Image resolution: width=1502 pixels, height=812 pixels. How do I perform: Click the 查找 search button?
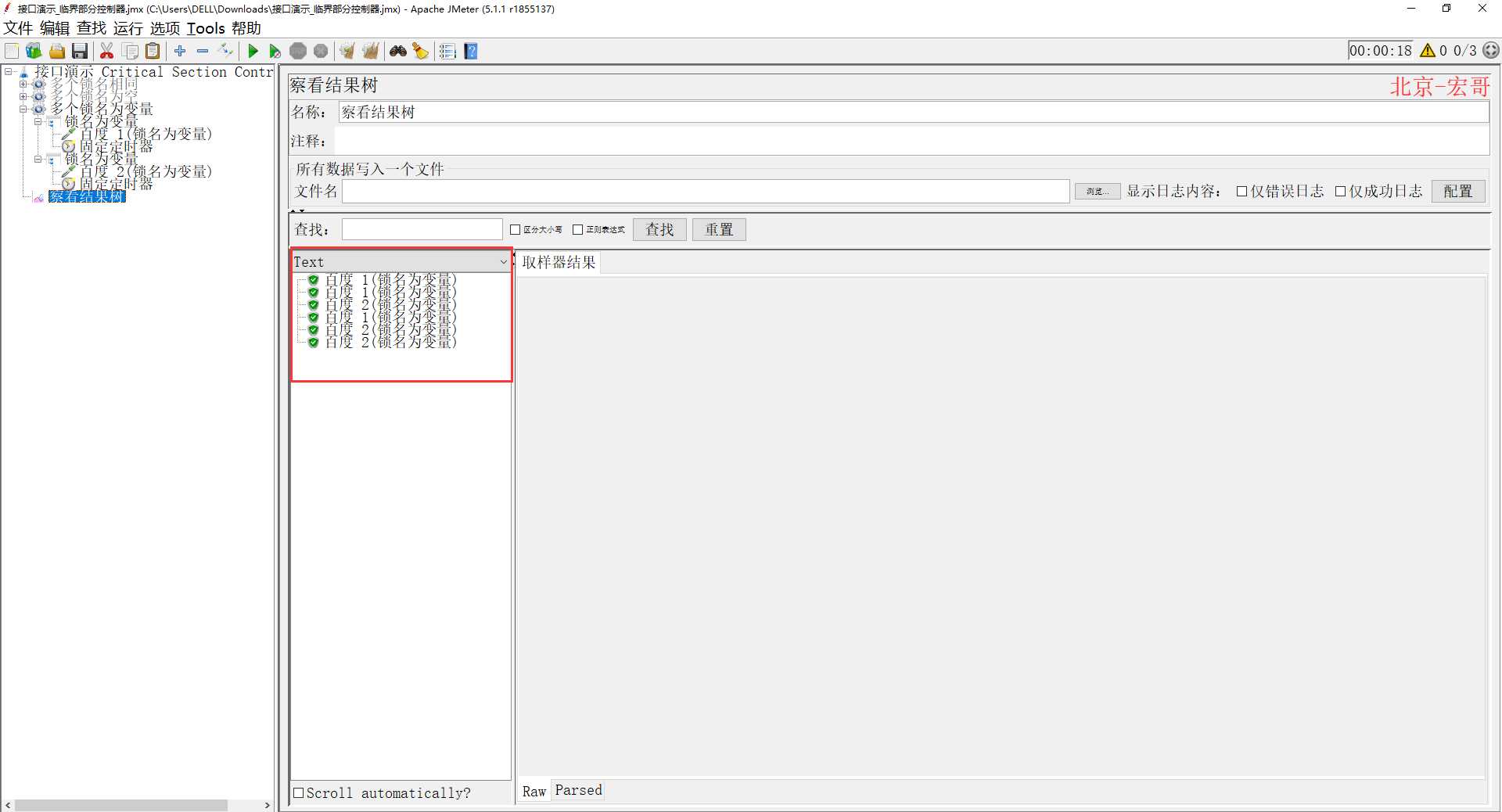[x=659, y=229]
